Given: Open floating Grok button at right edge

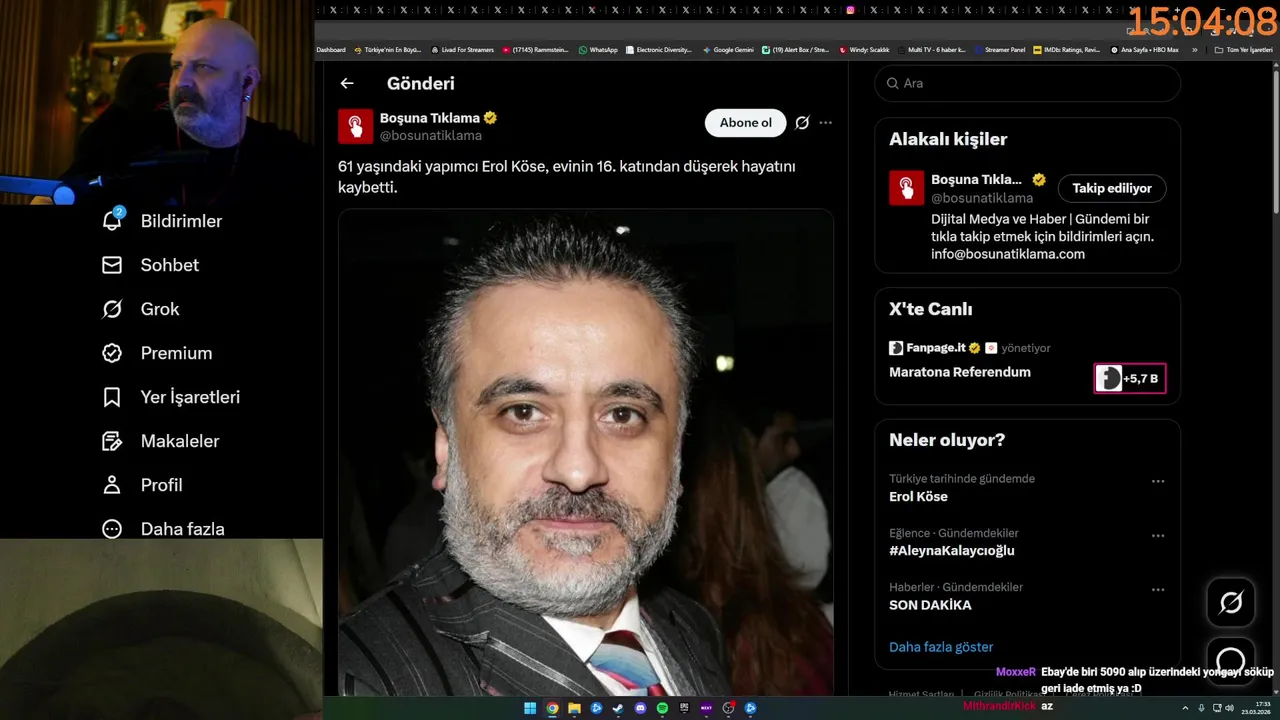Looking at the screenshot, I should click(1231, 602).
